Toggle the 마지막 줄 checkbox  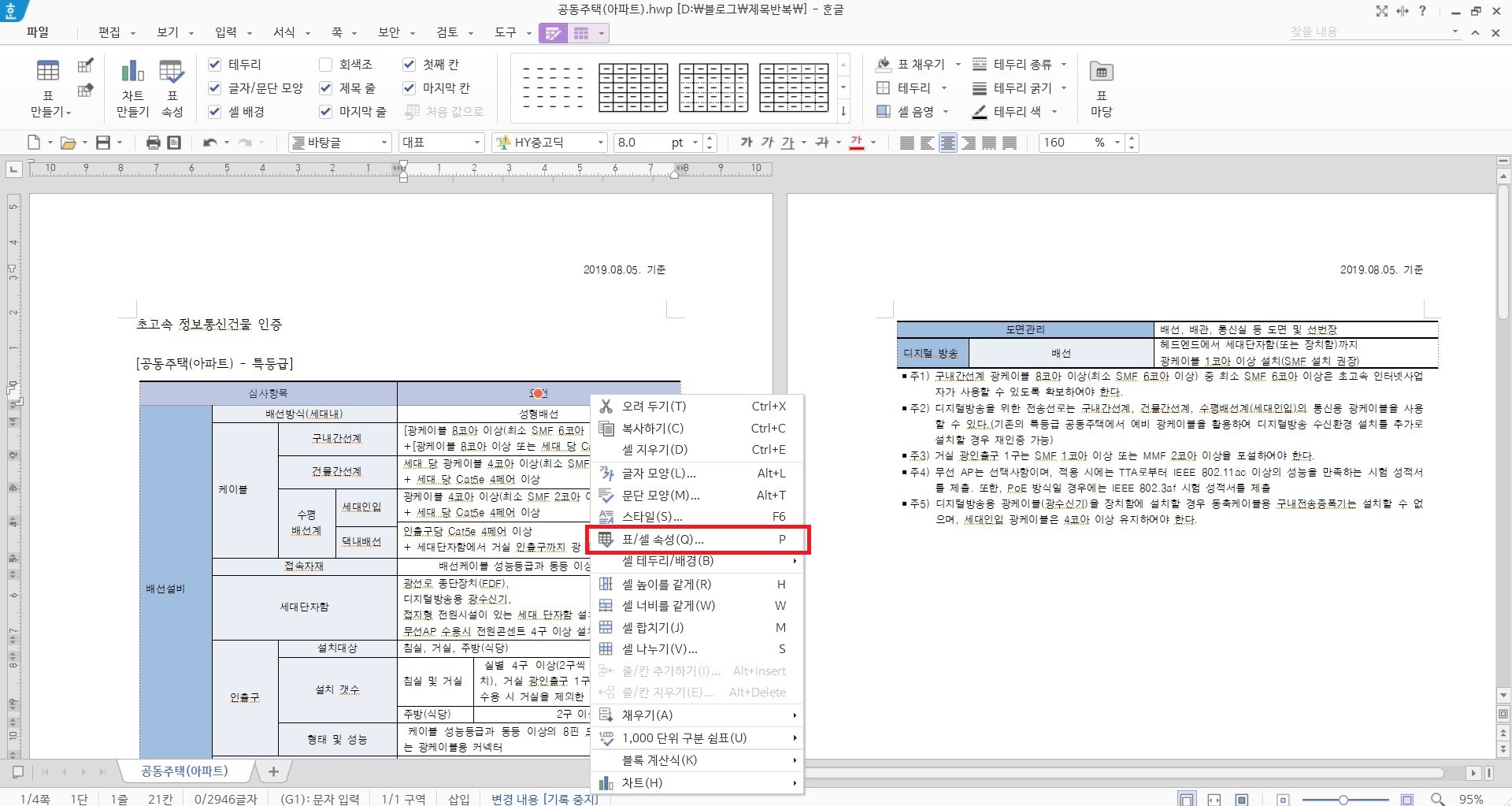[x=325, y=111]
